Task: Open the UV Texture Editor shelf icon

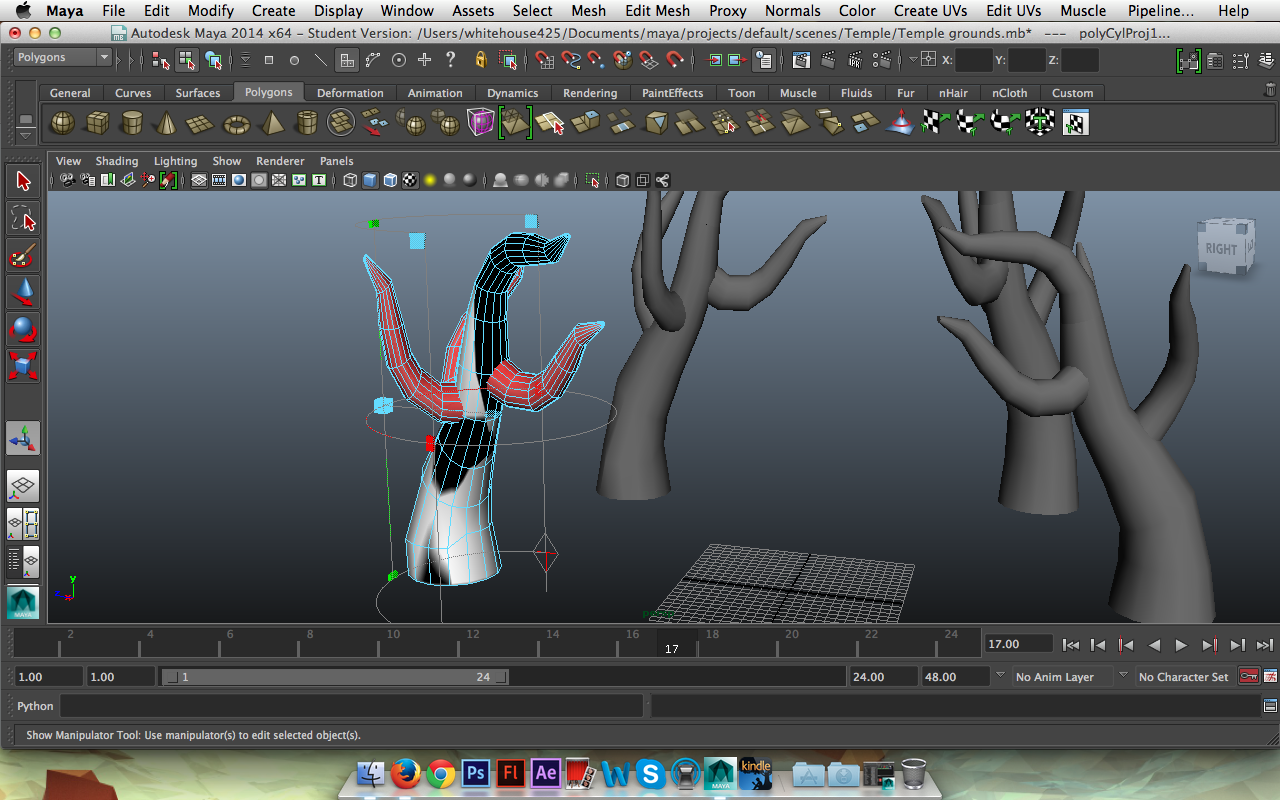Action: (x=1075, y=123)
